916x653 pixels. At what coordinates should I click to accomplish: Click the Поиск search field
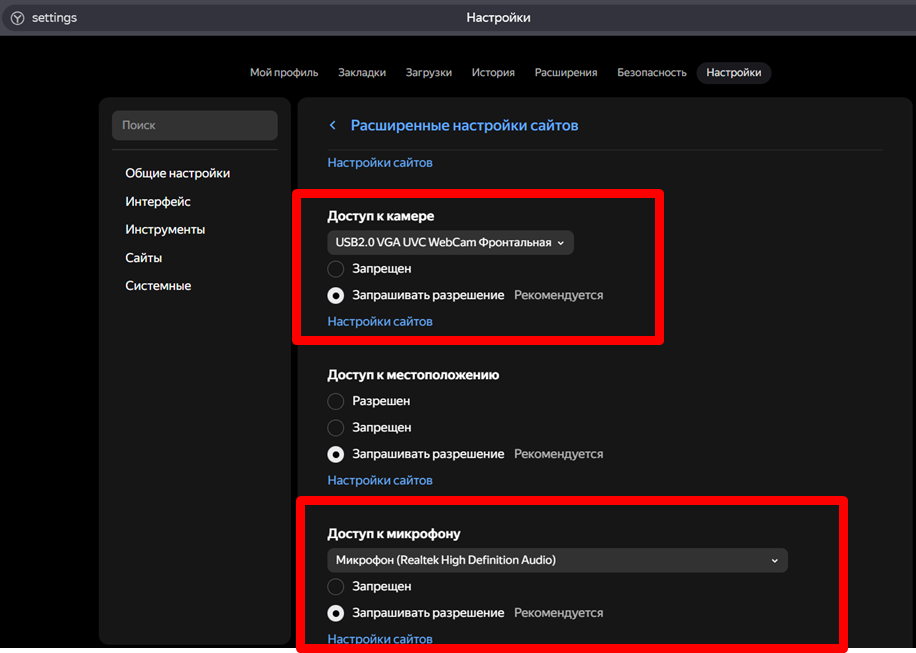pyautogui.click(x=195, y=126)
